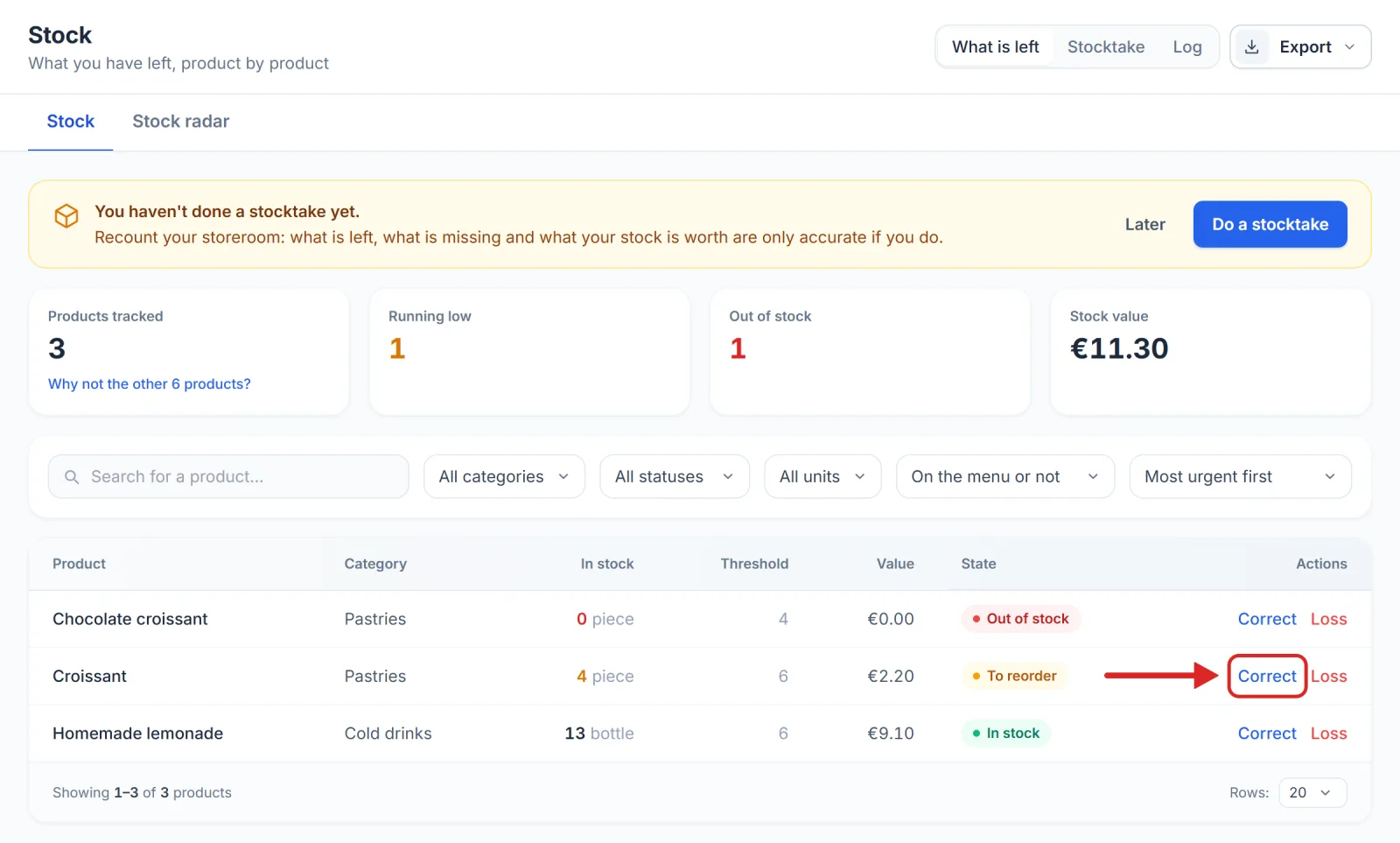
Task: Switch to the Stock tab
Action: click(x=71, y=122)
